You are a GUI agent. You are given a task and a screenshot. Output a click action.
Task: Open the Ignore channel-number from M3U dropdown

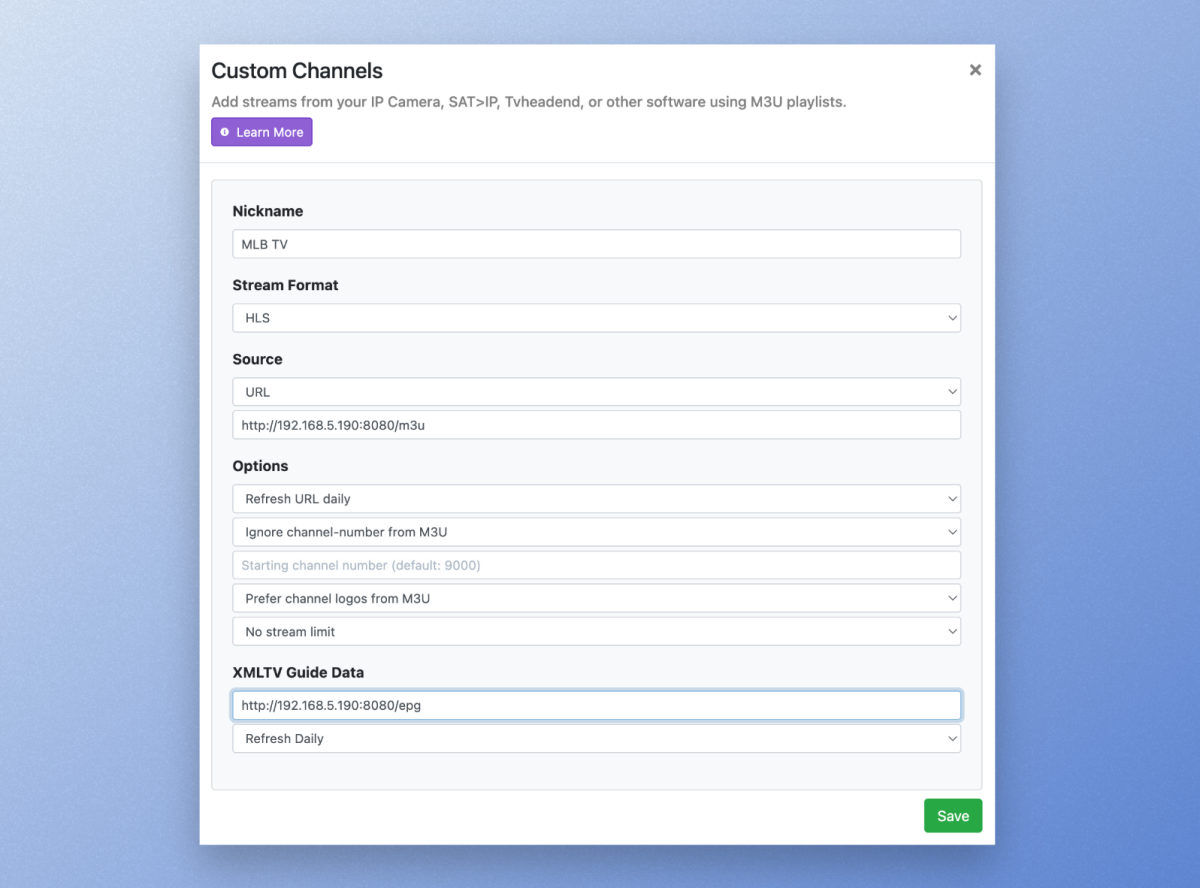coord(596,532)
